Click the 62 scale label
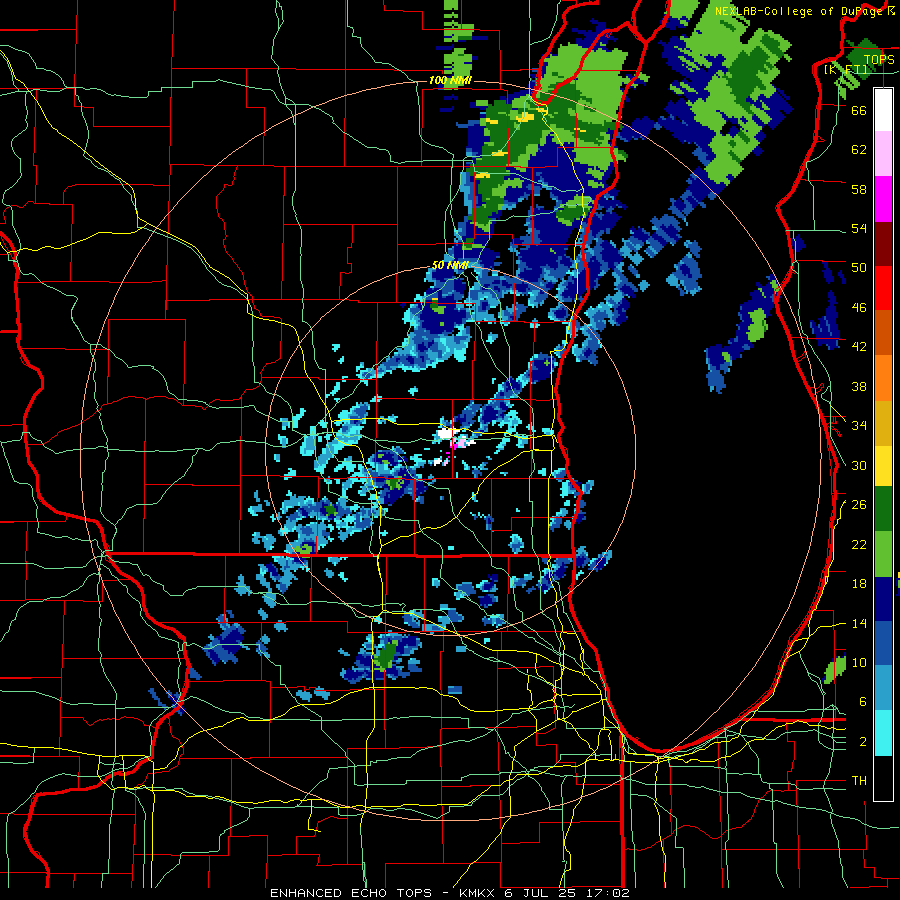Screen dimensions: 900x900 pyautogui.click(x=859, y=150)
